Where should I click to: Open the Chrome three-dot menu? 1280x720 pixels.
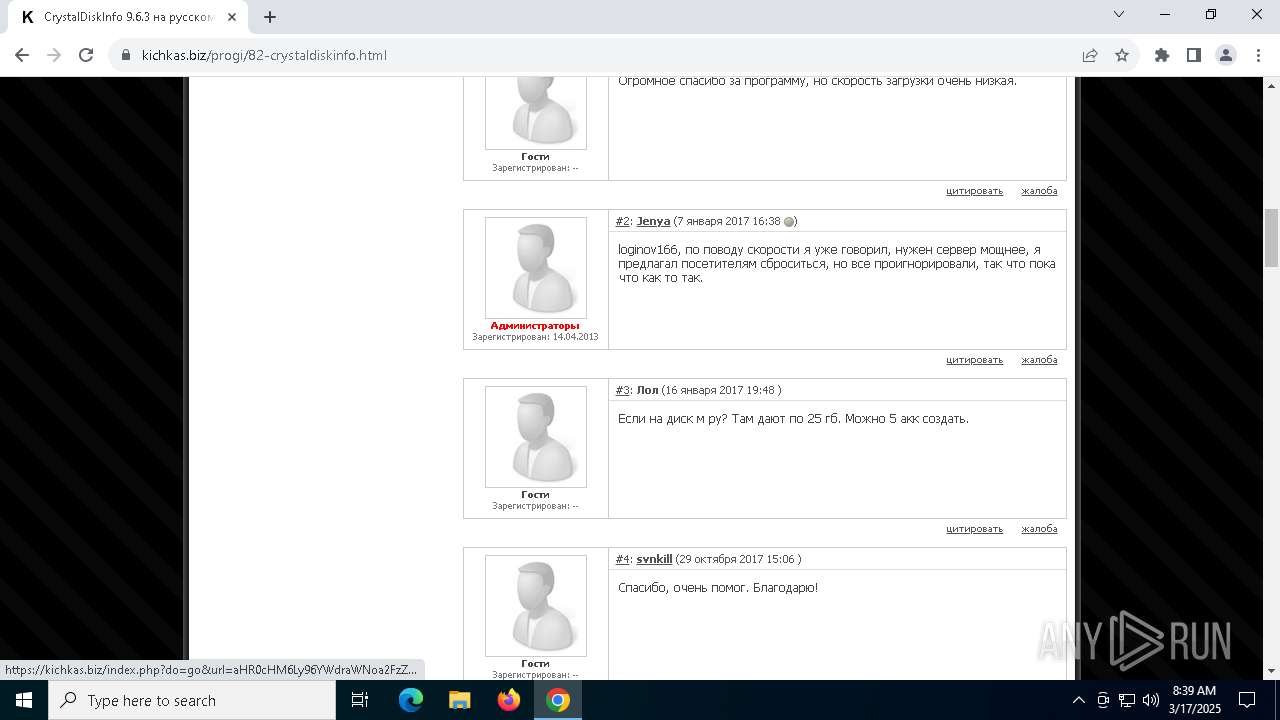click(1258, 55)
